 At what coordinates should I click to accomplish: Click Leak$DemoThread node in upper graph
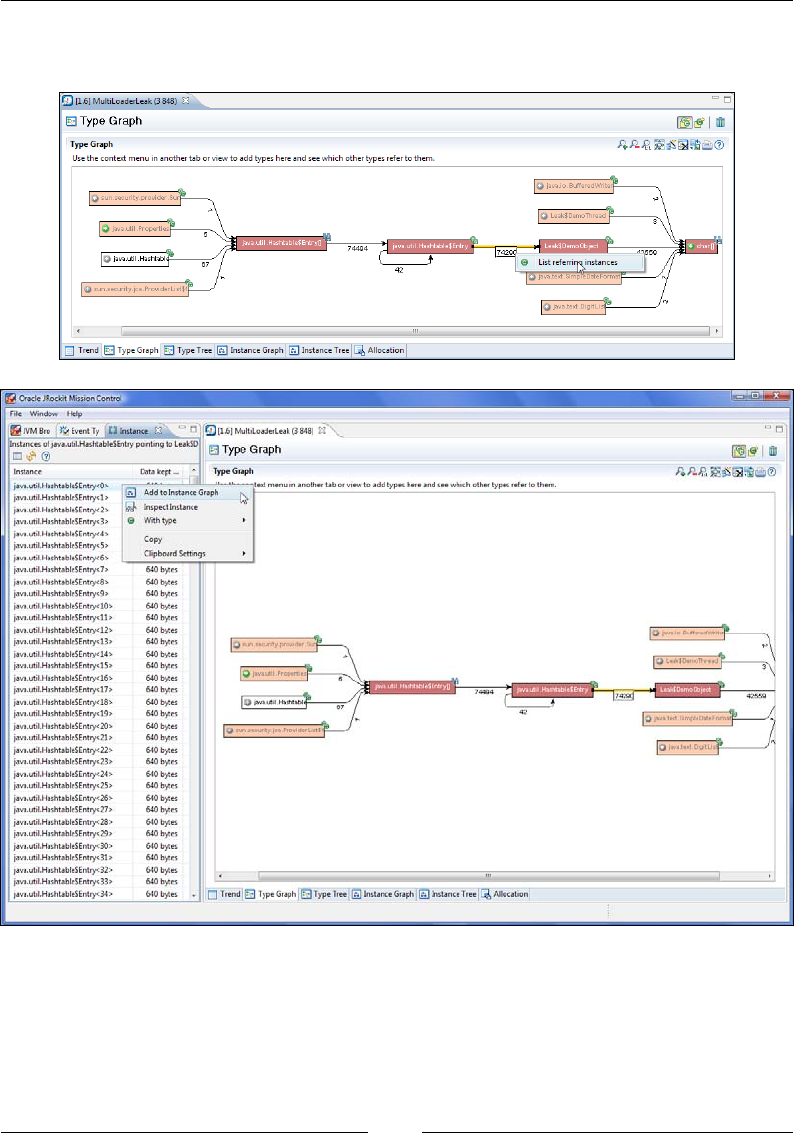tap(574, 216)
